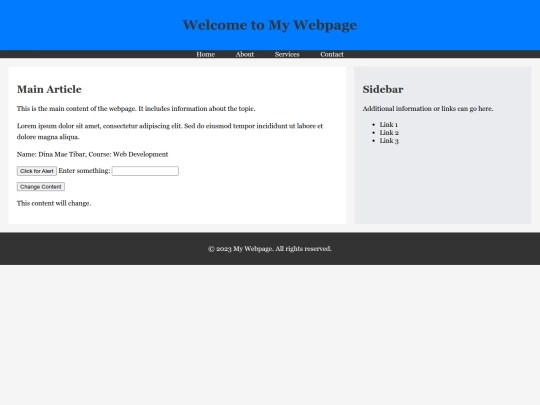Image resolution: width=540 pixels, height=405 pixels.
Task: Click the 'Click for Alert' button
Action: 37,171
